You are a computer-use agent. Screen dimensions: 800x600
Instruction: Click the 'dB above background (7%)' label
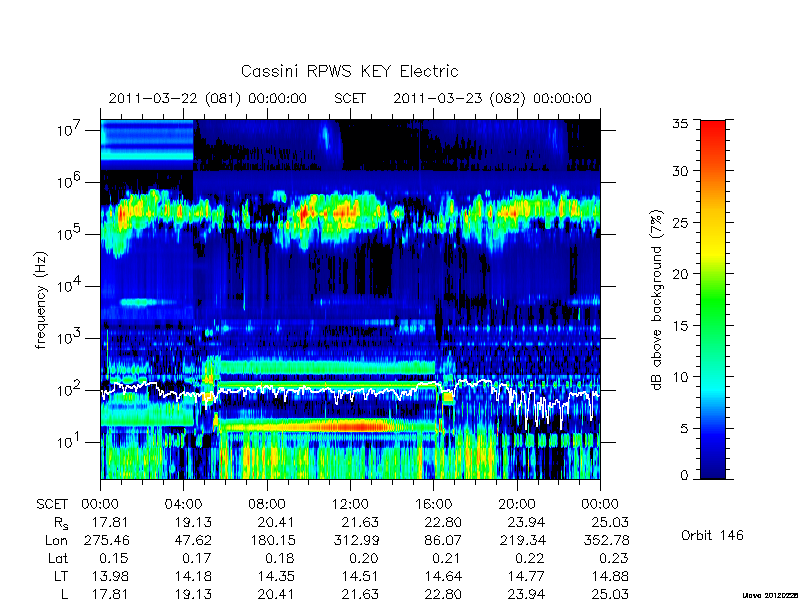[658, 300]
